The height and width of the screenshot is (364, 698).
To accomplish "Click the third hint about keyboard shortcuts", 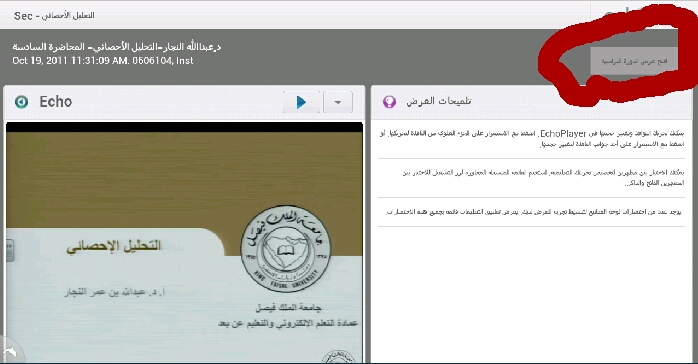I will point(534,212).
